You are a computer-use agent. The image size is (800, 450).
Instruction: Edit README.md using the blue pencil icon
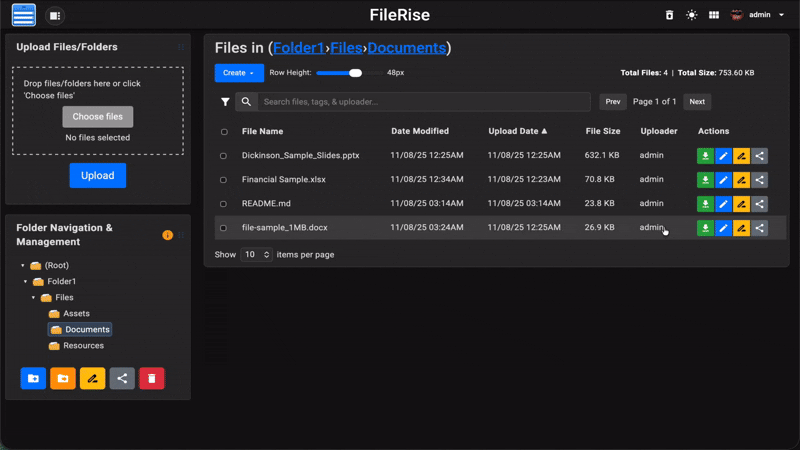[x=723, y=204]
